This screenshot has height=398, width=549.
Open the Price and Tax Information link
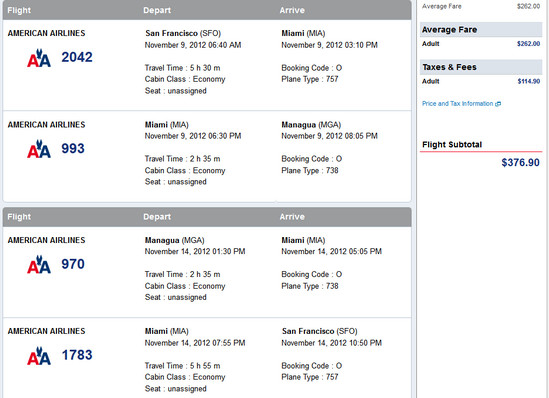coord(457,104)
